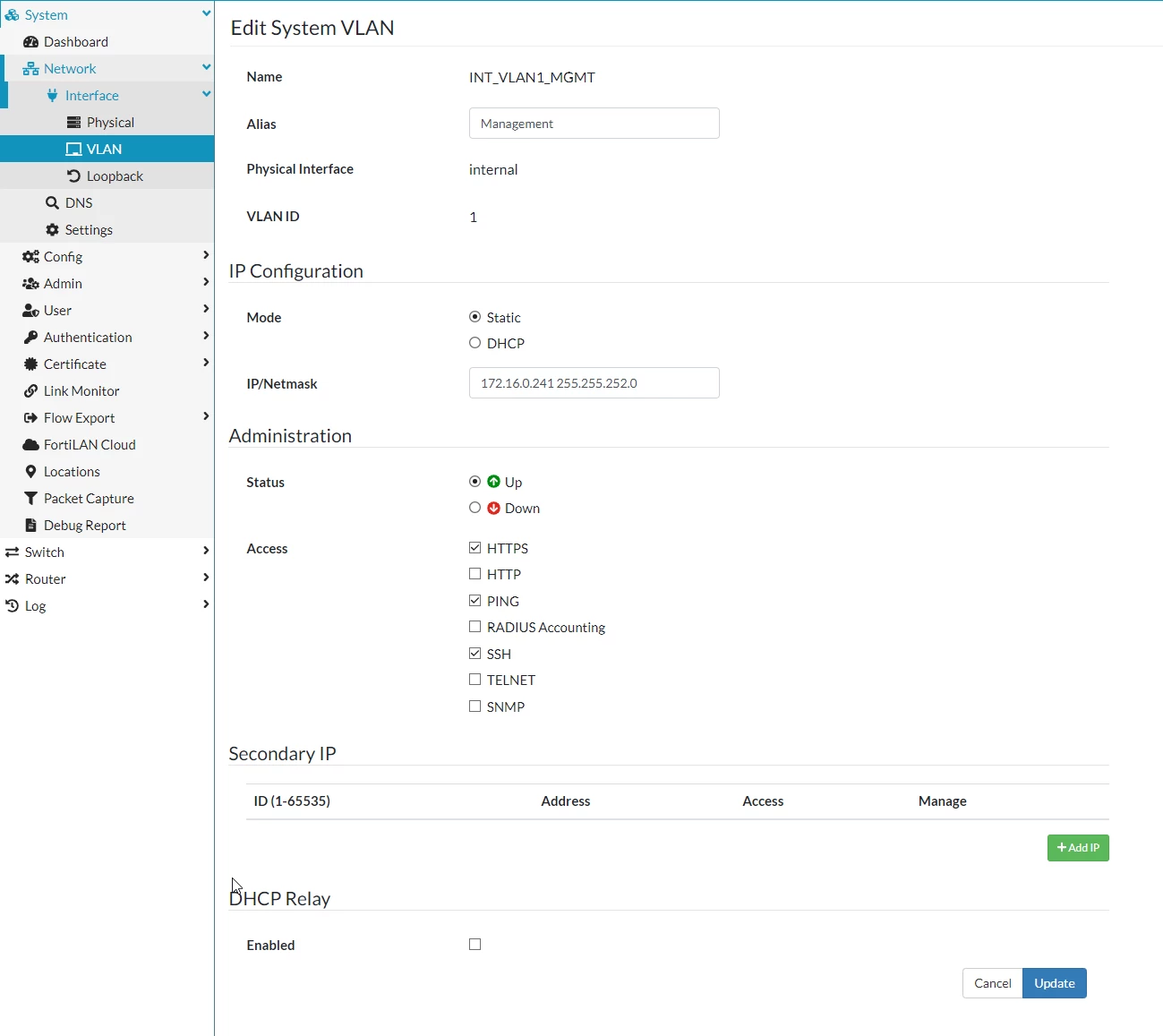This screenshot has height=1036, width=1163.
Task: Click the Dashboard gauge icon
Action: (30, 42)
